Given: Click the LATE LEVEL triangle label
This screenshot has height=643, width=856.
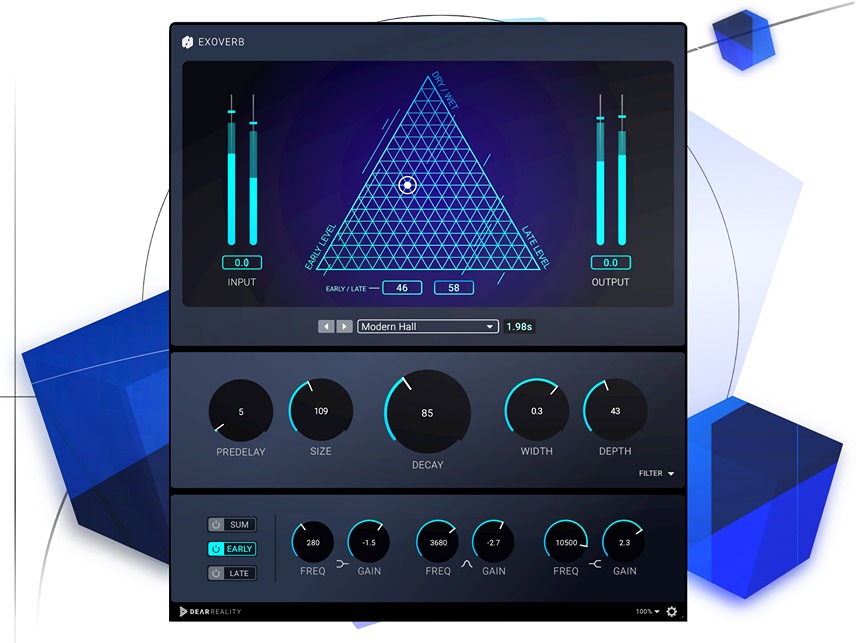Looking at the screenshot, I should (x=535, y=247).
